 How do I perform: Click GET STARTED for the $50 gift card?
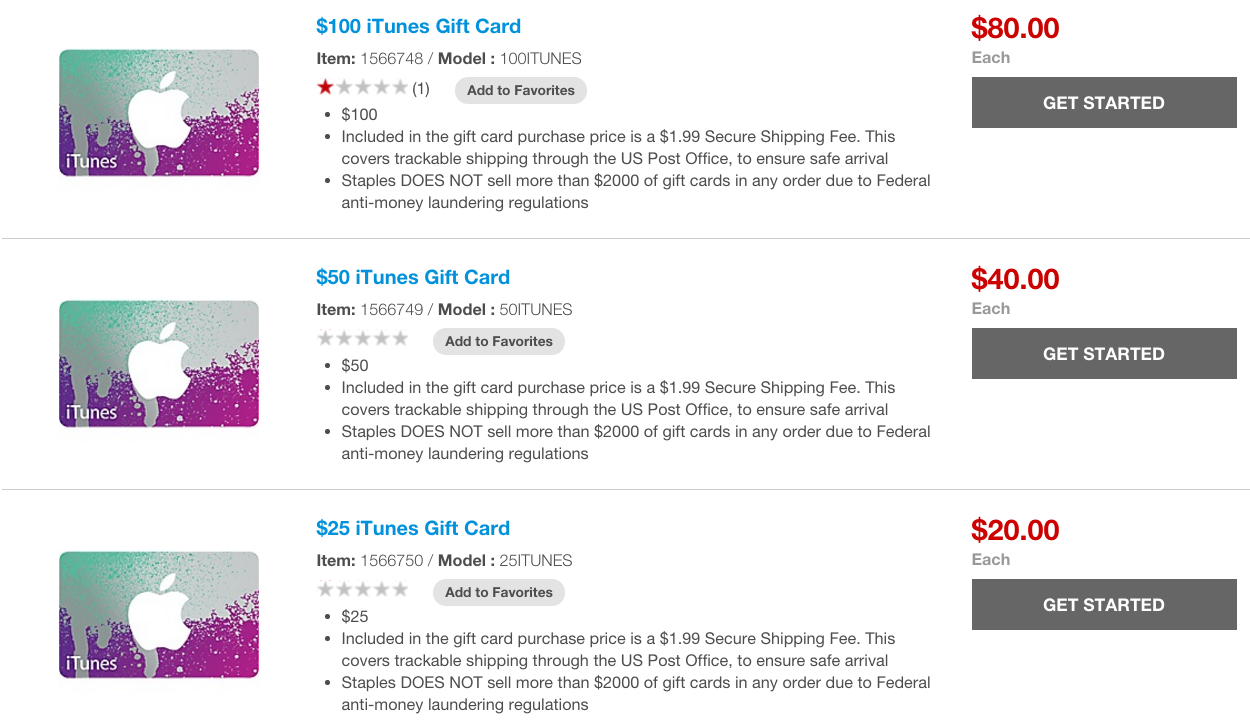point(1103,353)
